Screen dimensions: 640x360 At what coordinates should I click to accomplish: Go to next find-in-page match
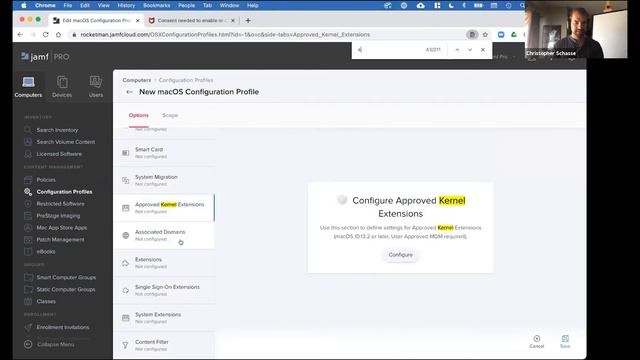tap(470, 50)
